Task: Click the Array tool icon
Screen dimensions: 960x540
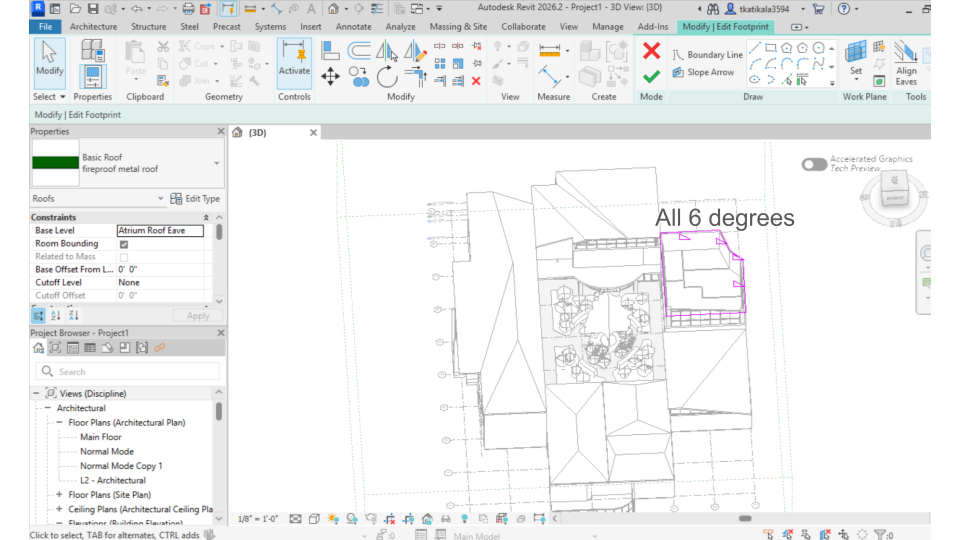Action: [x=440, y=64]
